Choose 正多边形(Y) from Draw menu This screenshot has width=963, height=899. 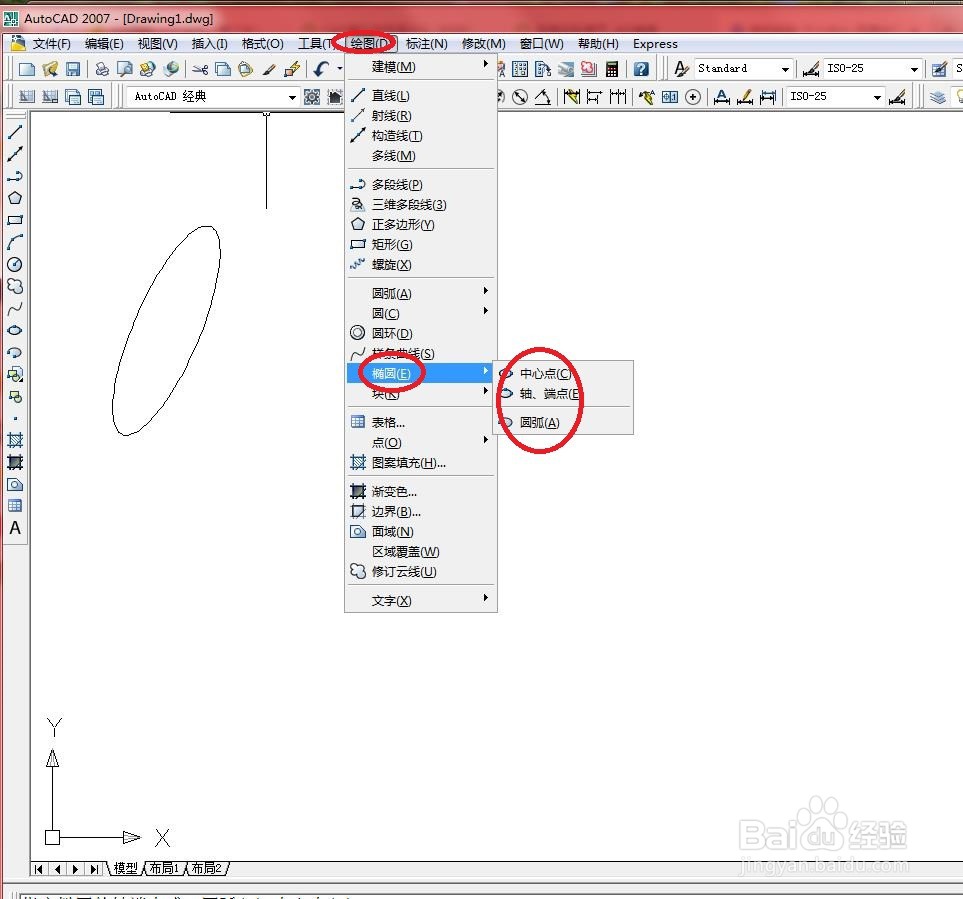[x=421, y=225]
